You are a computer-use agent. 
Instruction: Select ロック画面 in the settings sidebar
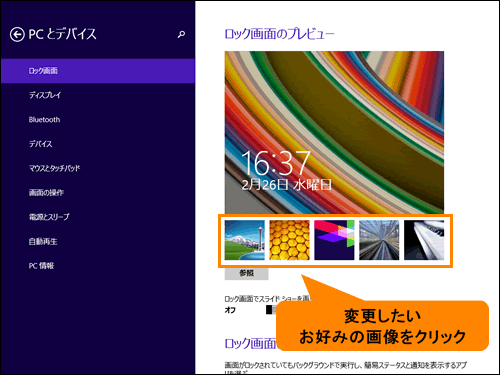click(98, 71)
